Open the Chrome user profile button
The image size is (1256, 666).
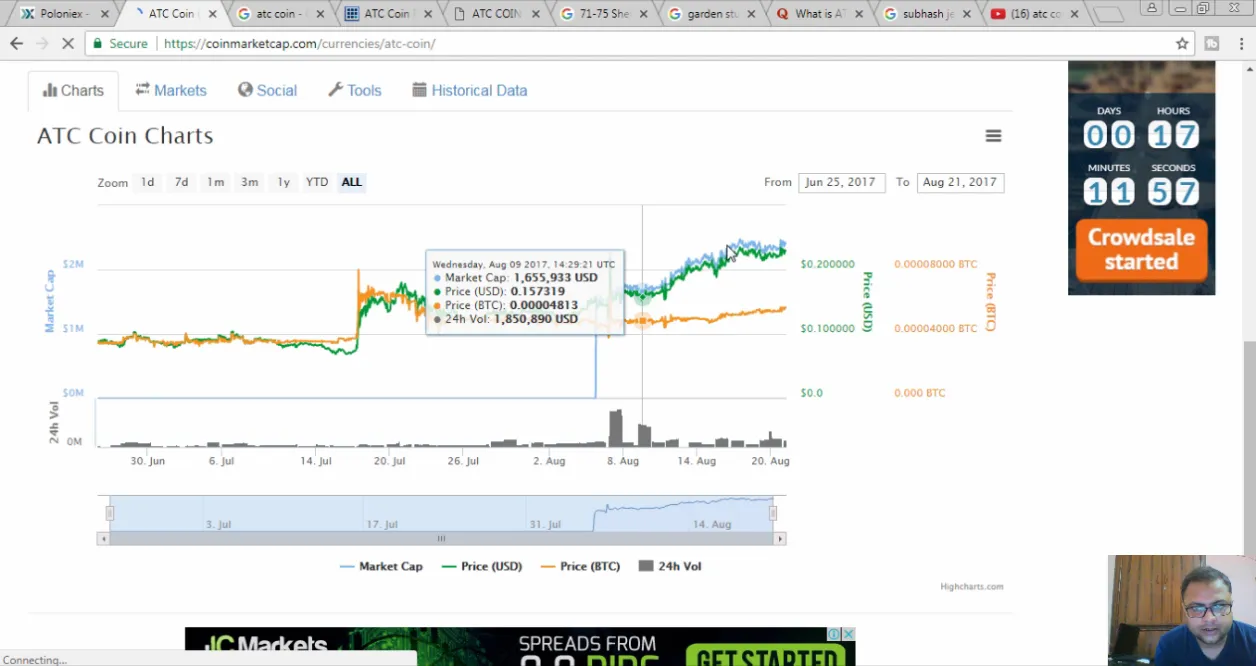1151,8
